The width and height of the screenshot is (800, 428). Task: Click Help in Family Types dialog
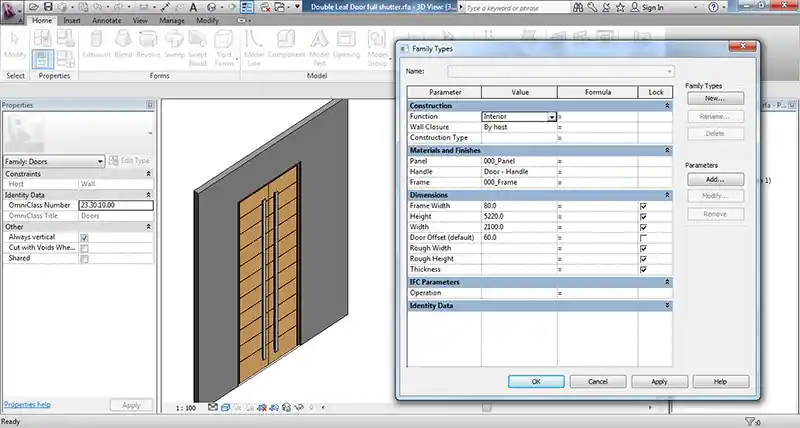coord(720,382)
